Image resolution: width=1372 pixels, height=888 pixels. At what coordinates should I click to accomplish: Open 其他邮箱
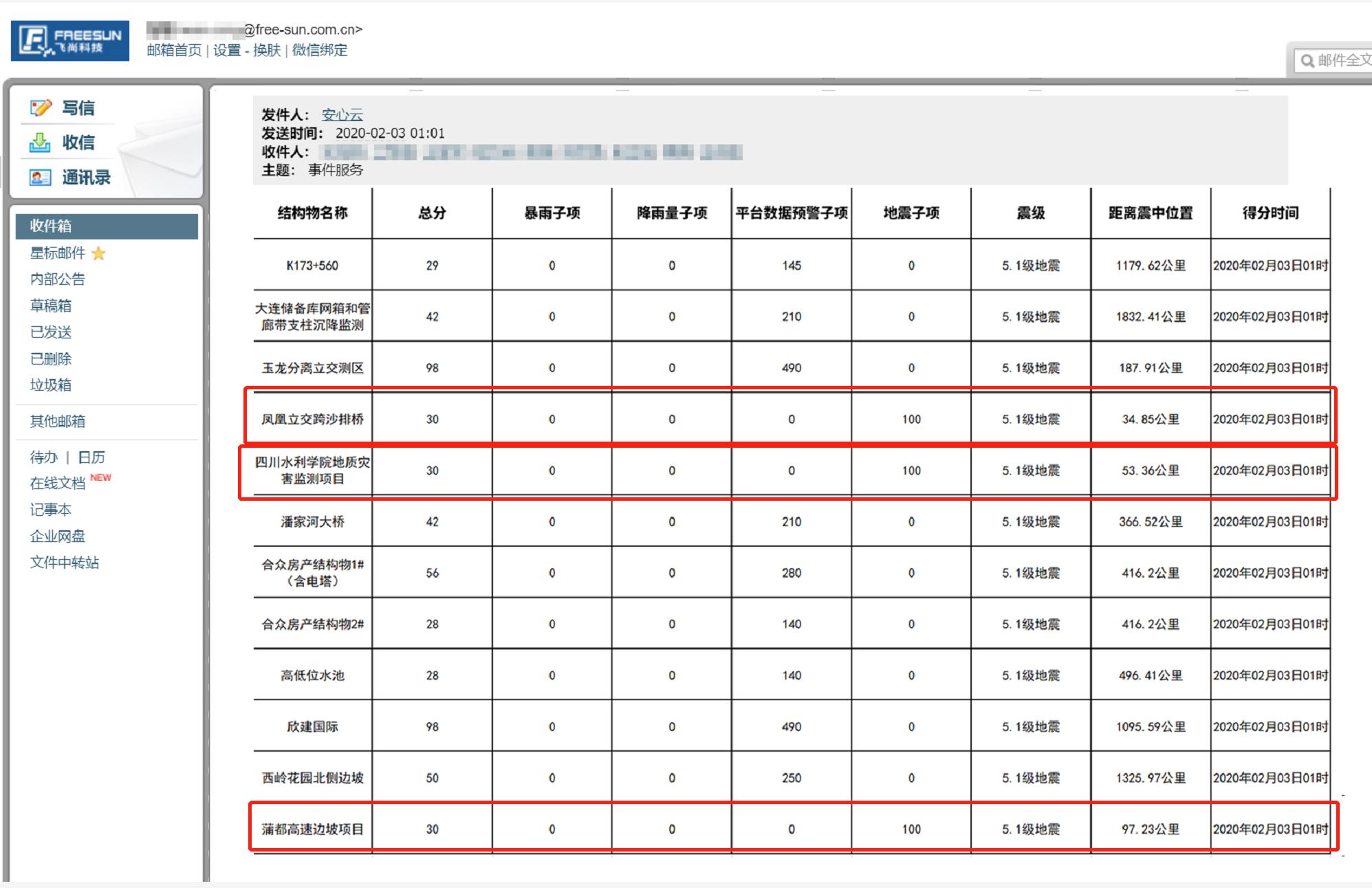coord(58,421)
